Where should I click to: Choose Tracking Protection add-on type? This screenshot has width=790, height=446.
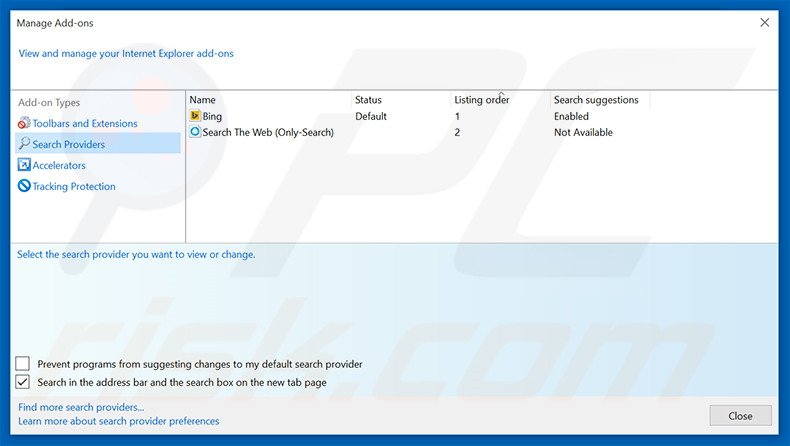[x=74, y=186]
